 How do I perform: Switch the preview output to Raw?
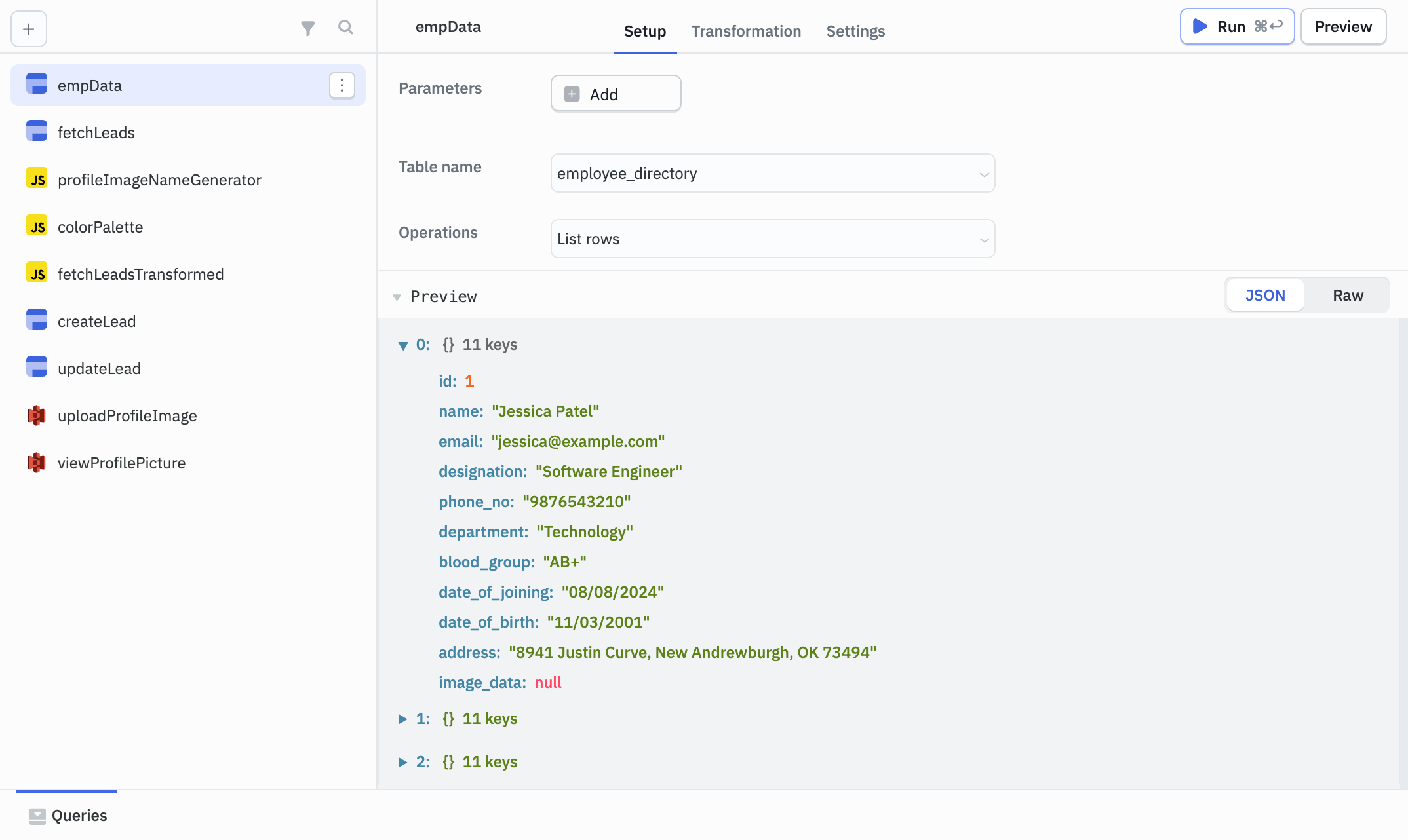tap(1347, 295)
